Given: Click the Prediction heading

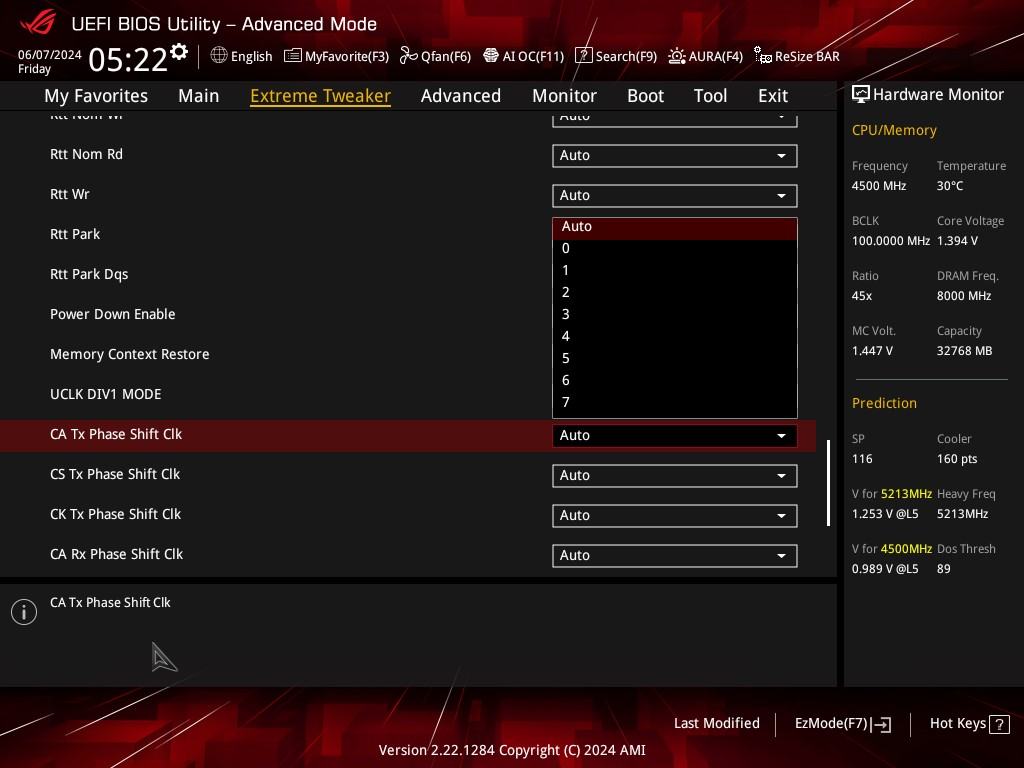Looking at the screenshot, I should pyautogui.click(x=884, y=403).
